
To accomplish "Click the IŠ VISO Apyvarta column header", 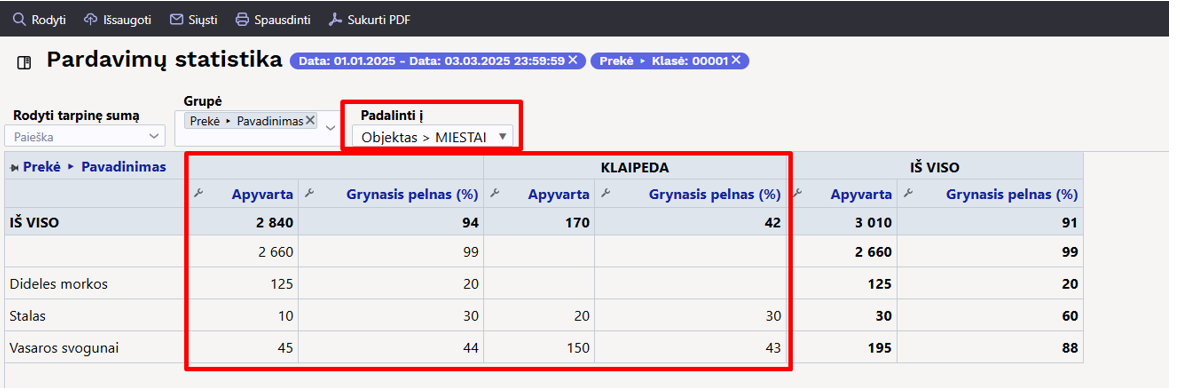I will (861, 195).
